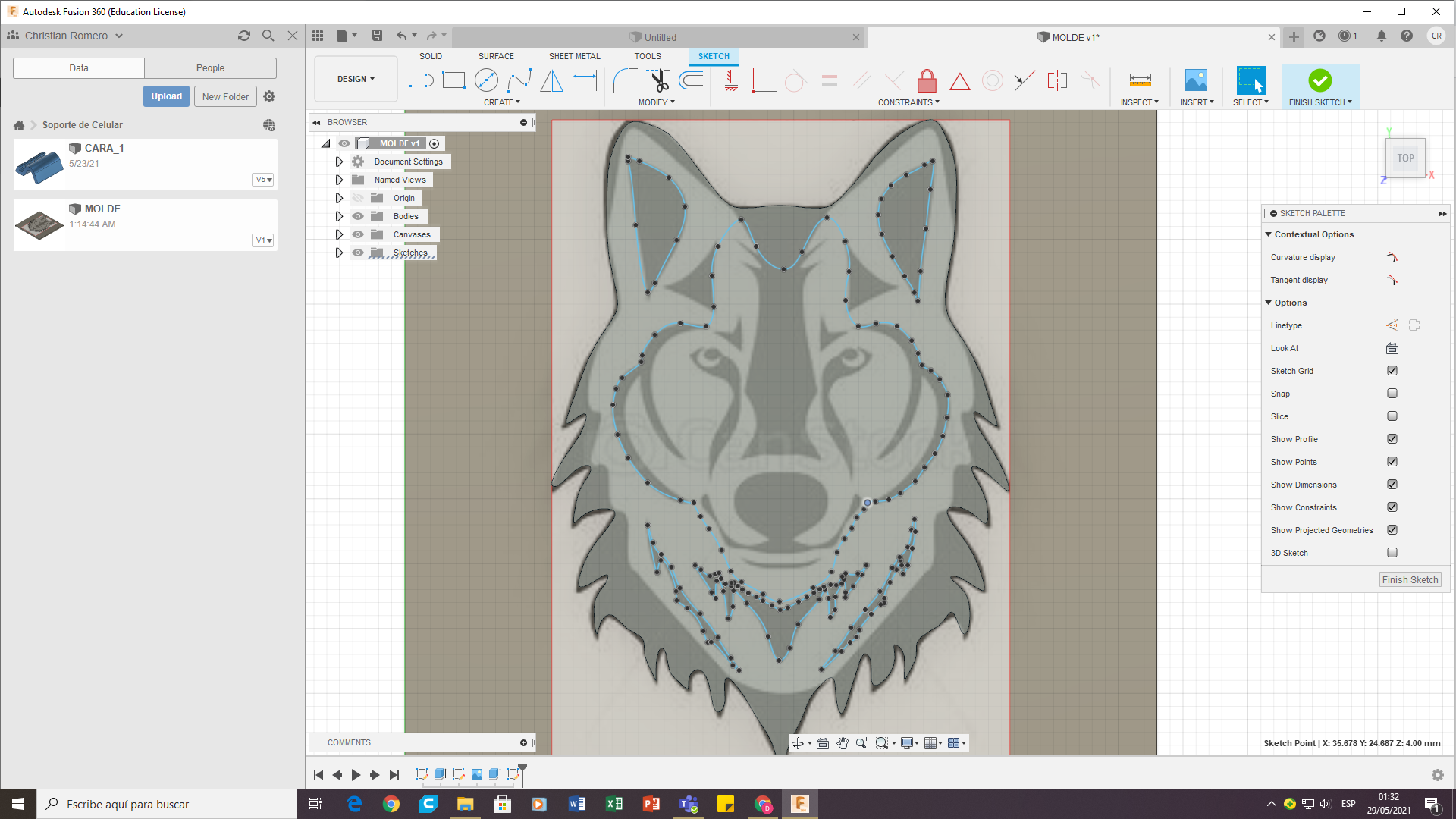Switch to the TOOLS tab
1456x819 pixels.
pyautogui.click(x=648, y=56)
